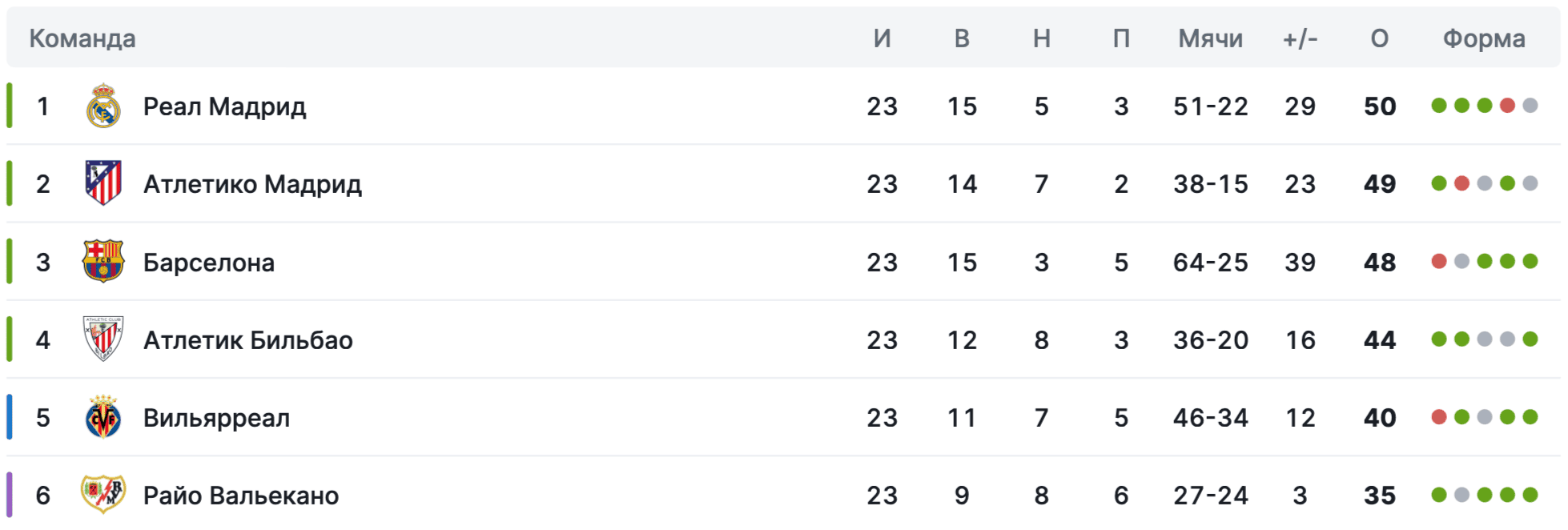Screen dimensions: 1568x530
Task: Click Rayo Vallecano's purple position marker
Action: [x=10, y=495]
